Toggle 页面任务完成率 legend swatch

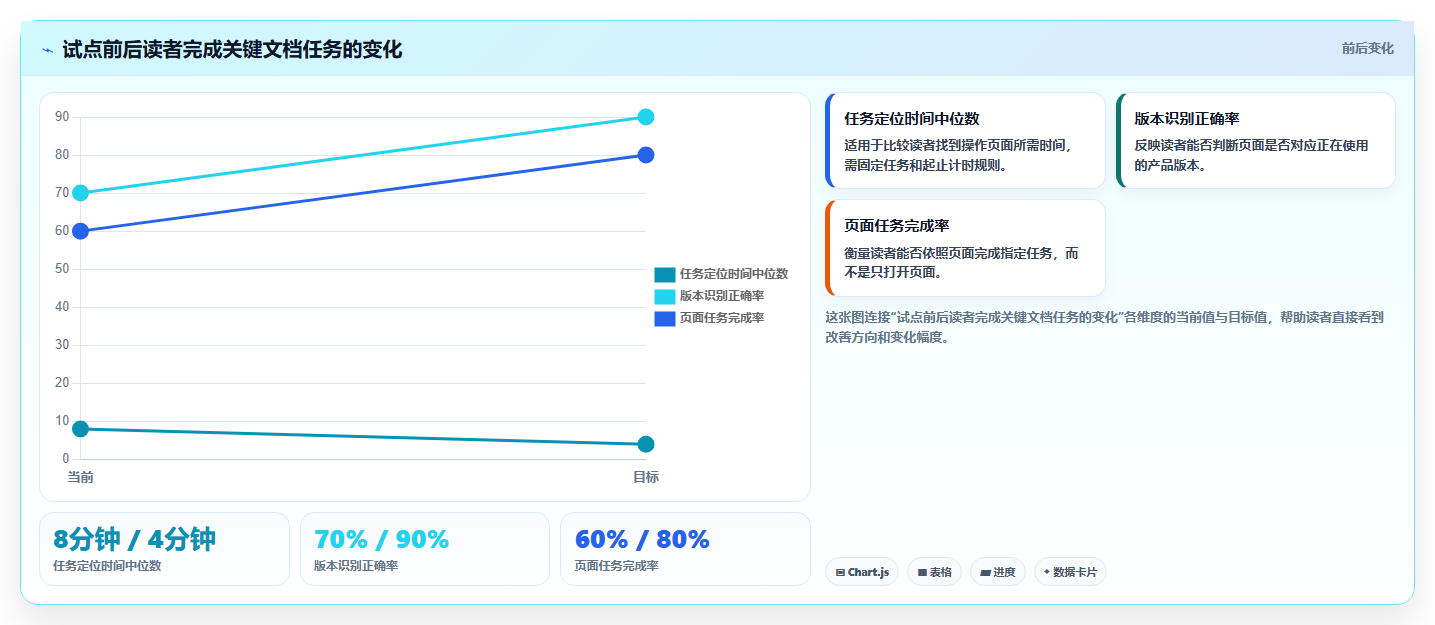(x=665, y=318)
